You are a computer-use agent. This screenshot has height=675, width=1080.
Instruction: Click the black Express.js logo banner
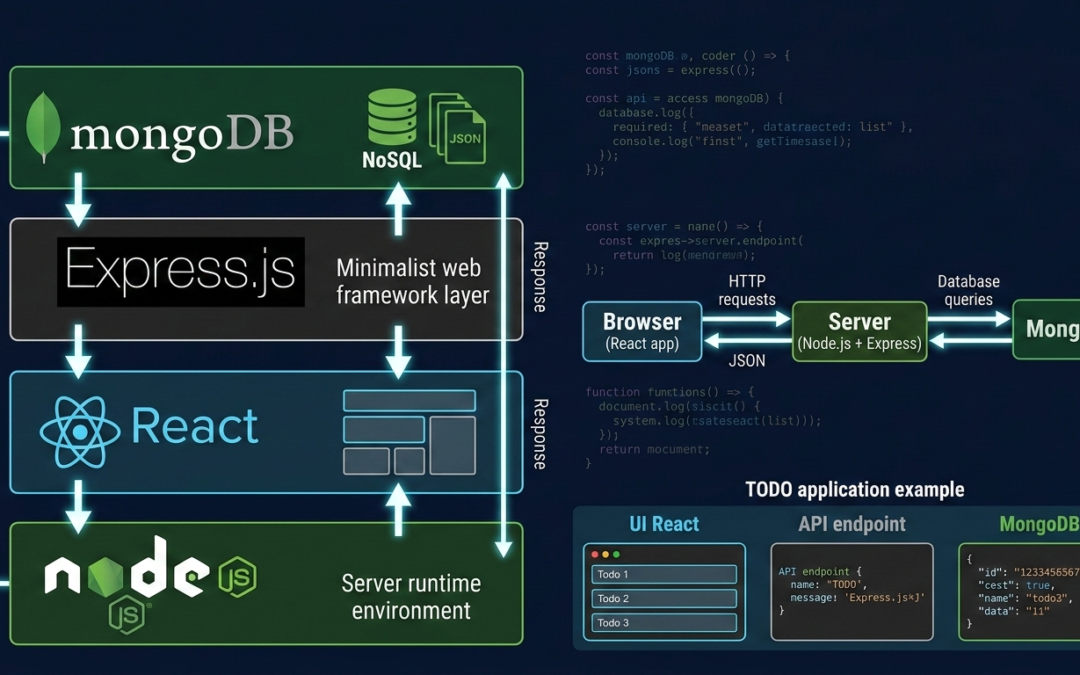[180, 272]
